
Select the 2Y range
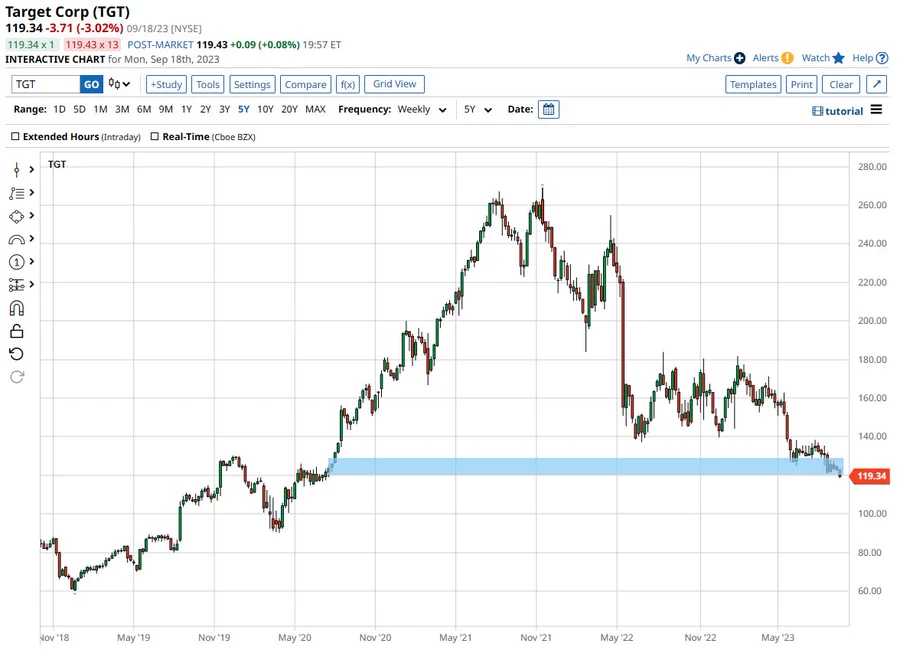click(x=205, y=109)
